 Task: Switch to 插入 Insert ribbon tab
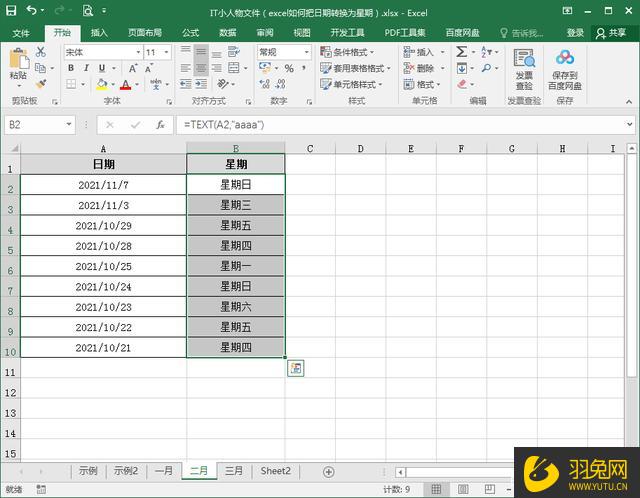click(x=99, y=33)
